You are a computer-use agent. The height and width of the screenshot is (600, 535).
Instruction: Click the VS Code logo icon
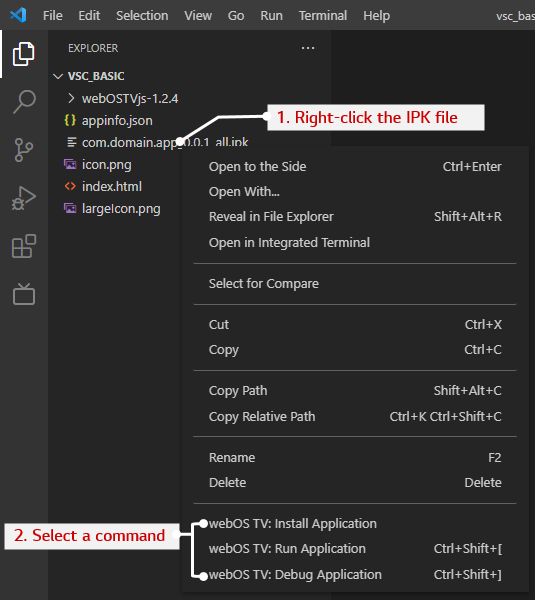(x=18, y=15)
